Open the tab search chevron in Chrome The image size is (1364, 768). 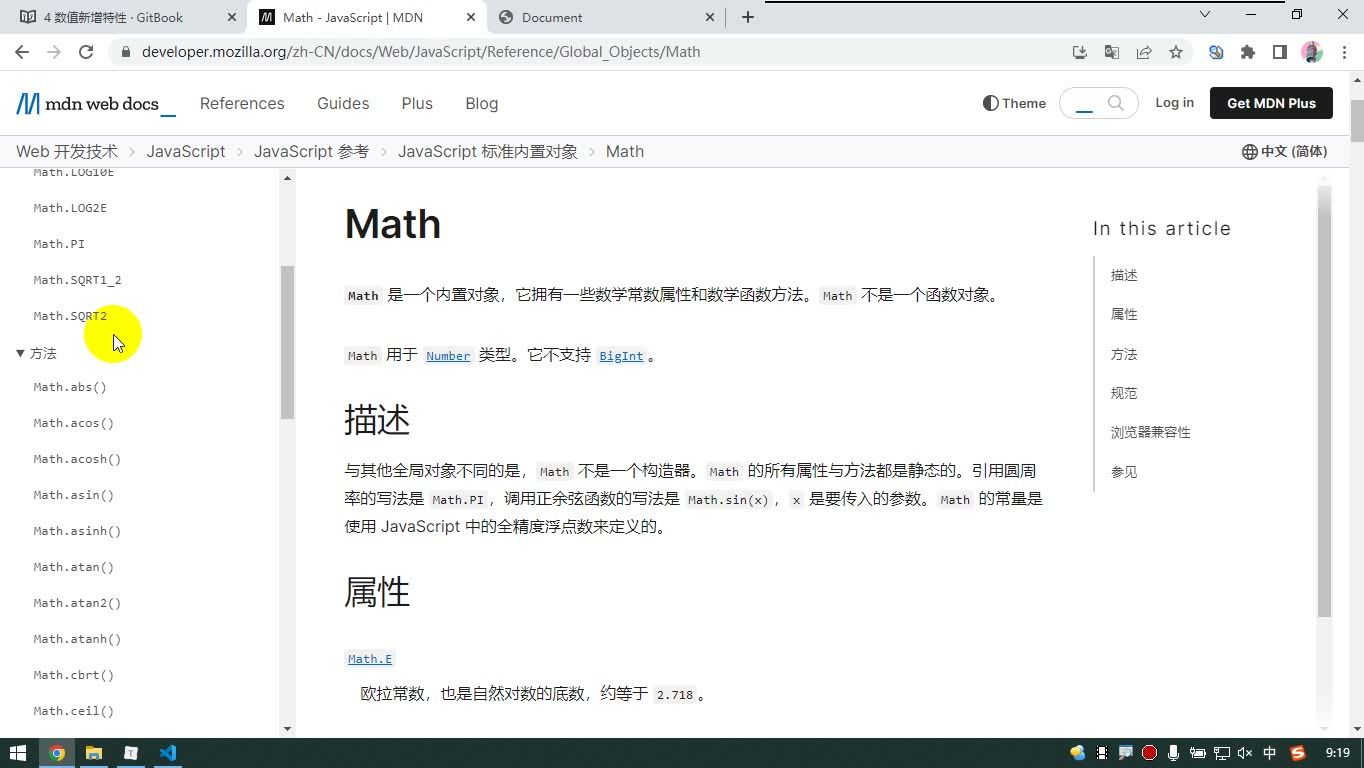coord(1205,15)
